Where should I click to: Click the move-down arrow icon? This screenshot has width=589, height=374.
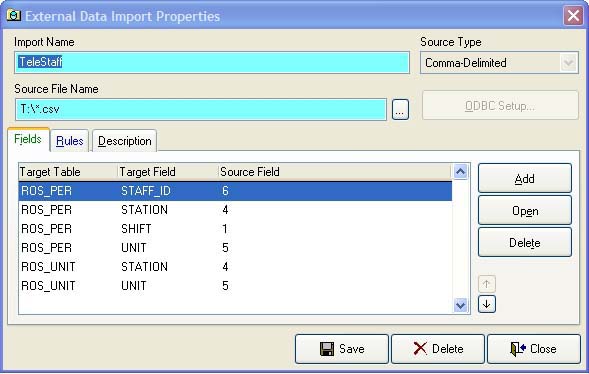[486, 304]
